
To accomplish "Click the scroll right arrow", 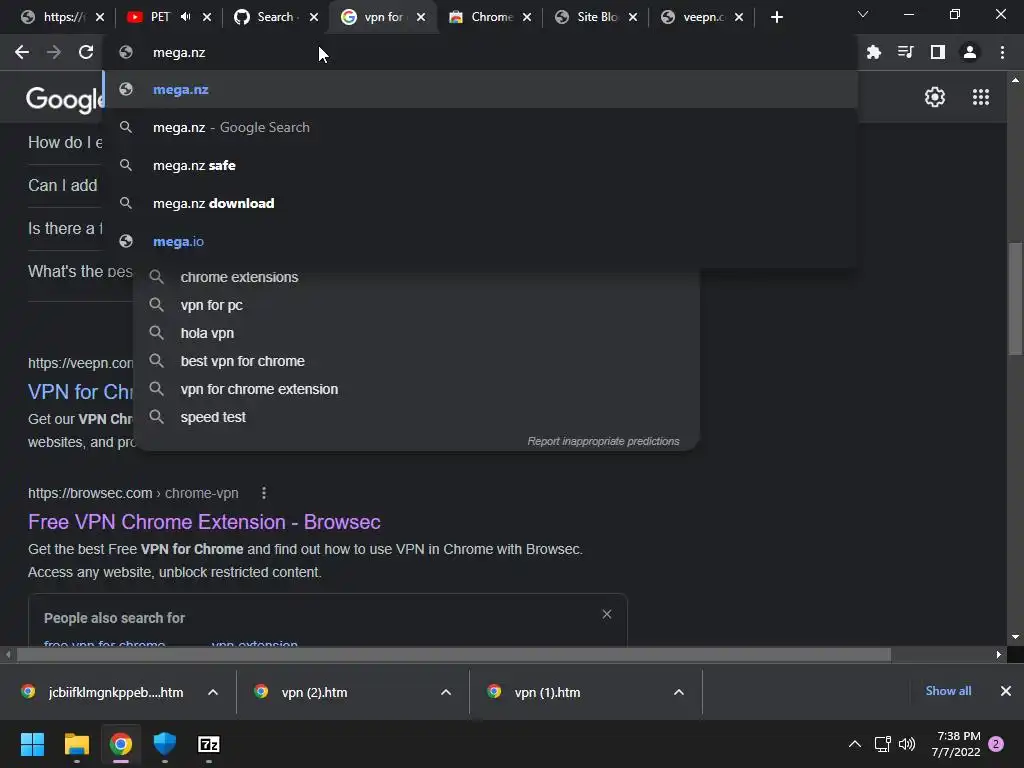I will pyautogui.click(x=999, y=654).
